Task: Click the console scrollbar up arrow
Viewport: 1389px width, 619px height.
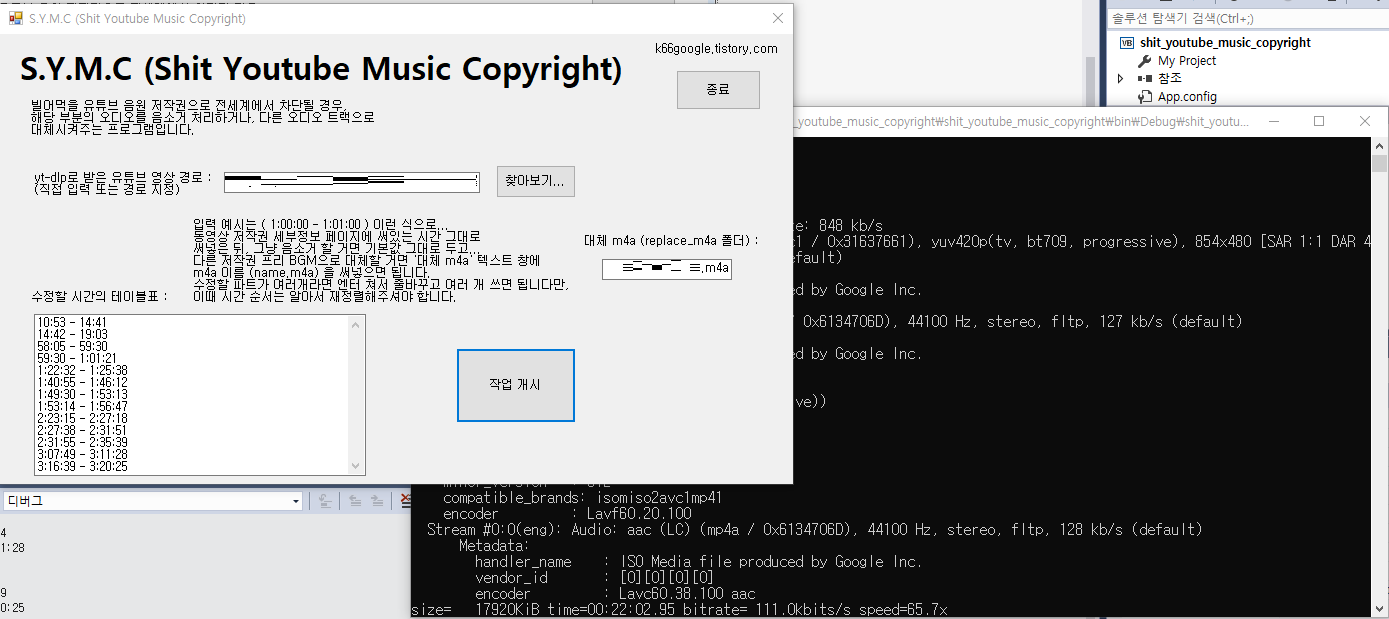Action: click(1380, 146)
